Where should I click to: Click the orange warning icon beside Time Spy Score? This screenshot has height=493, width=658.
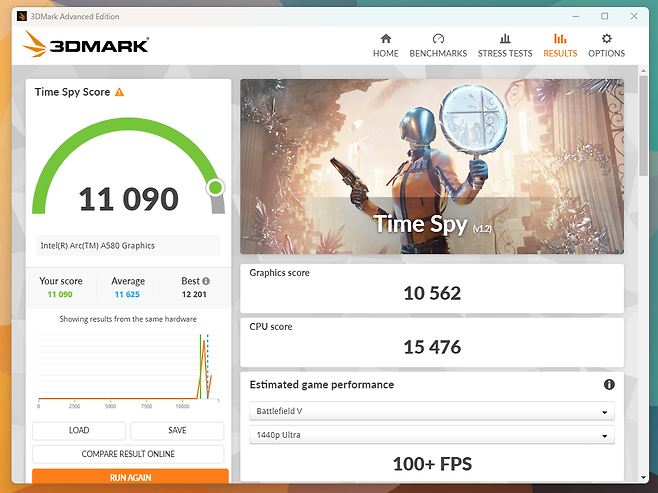[x=120, y=92]
